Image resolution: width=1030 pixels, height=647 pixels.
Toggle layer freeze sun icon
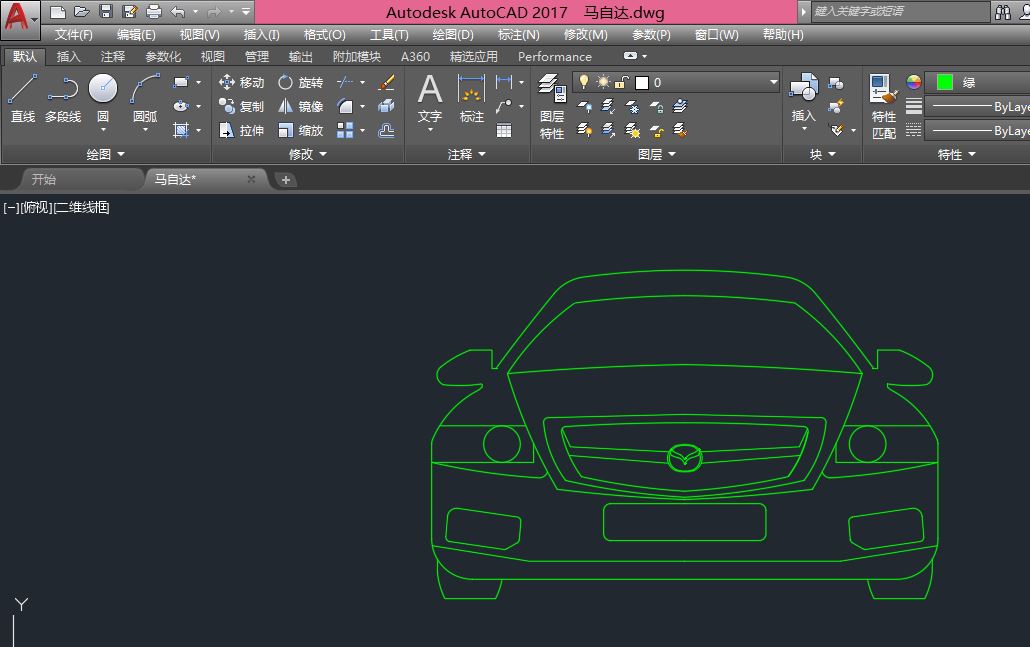(602, 81)
